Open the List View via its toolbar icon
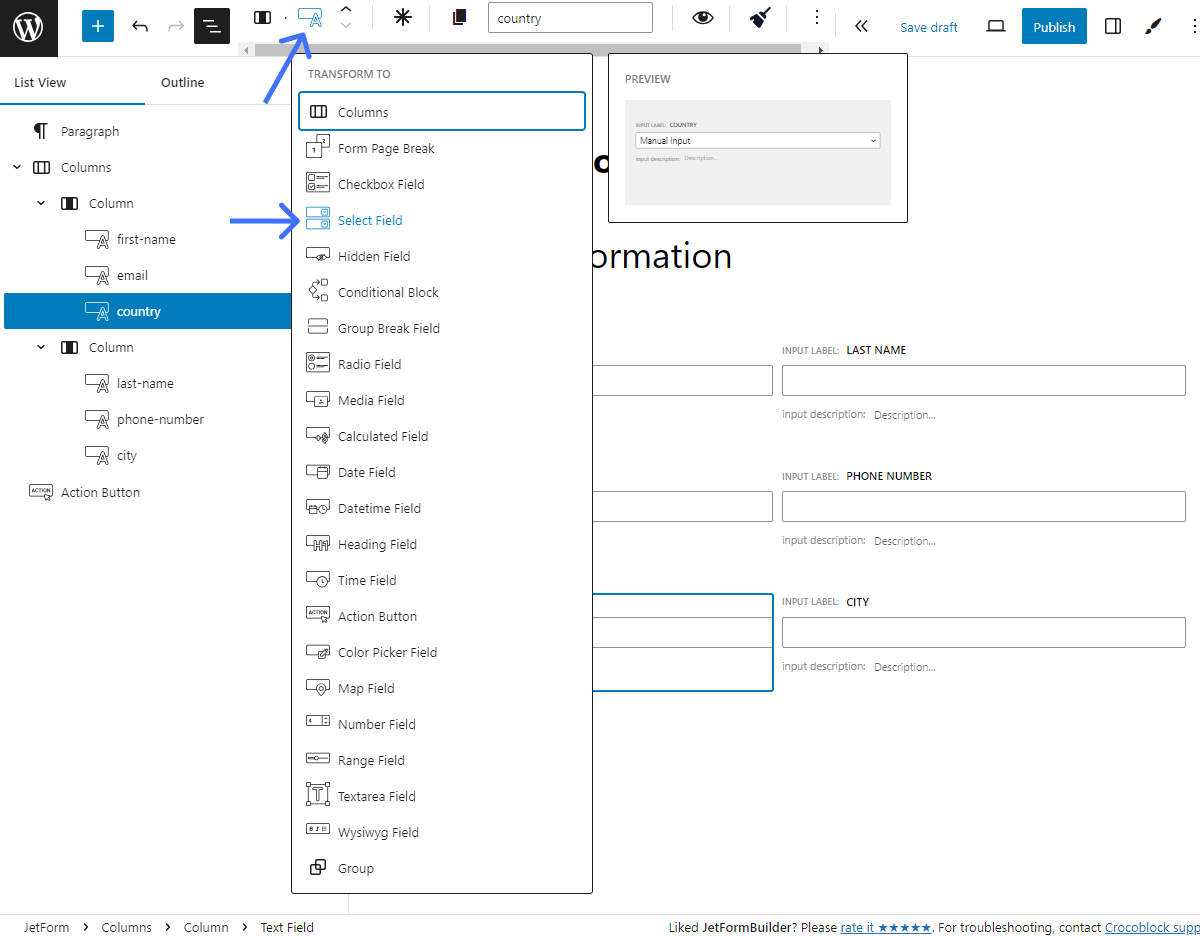1200x936 pixels. 211,26
